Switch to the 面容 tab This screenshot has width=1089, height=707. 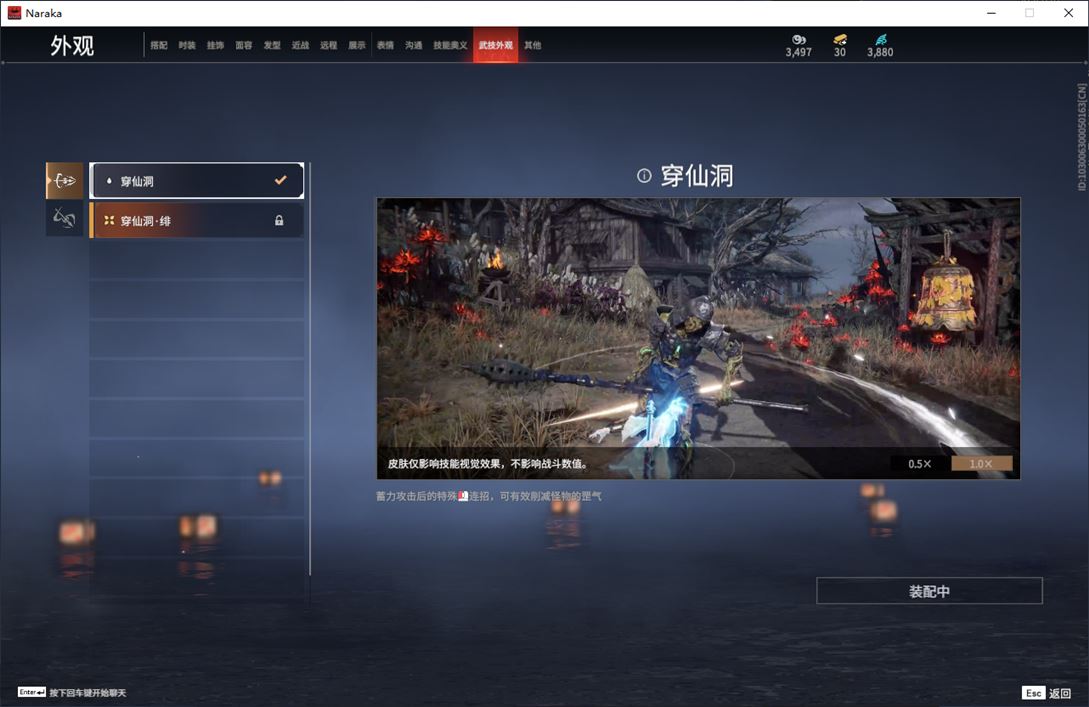click(x=244, y=45)
